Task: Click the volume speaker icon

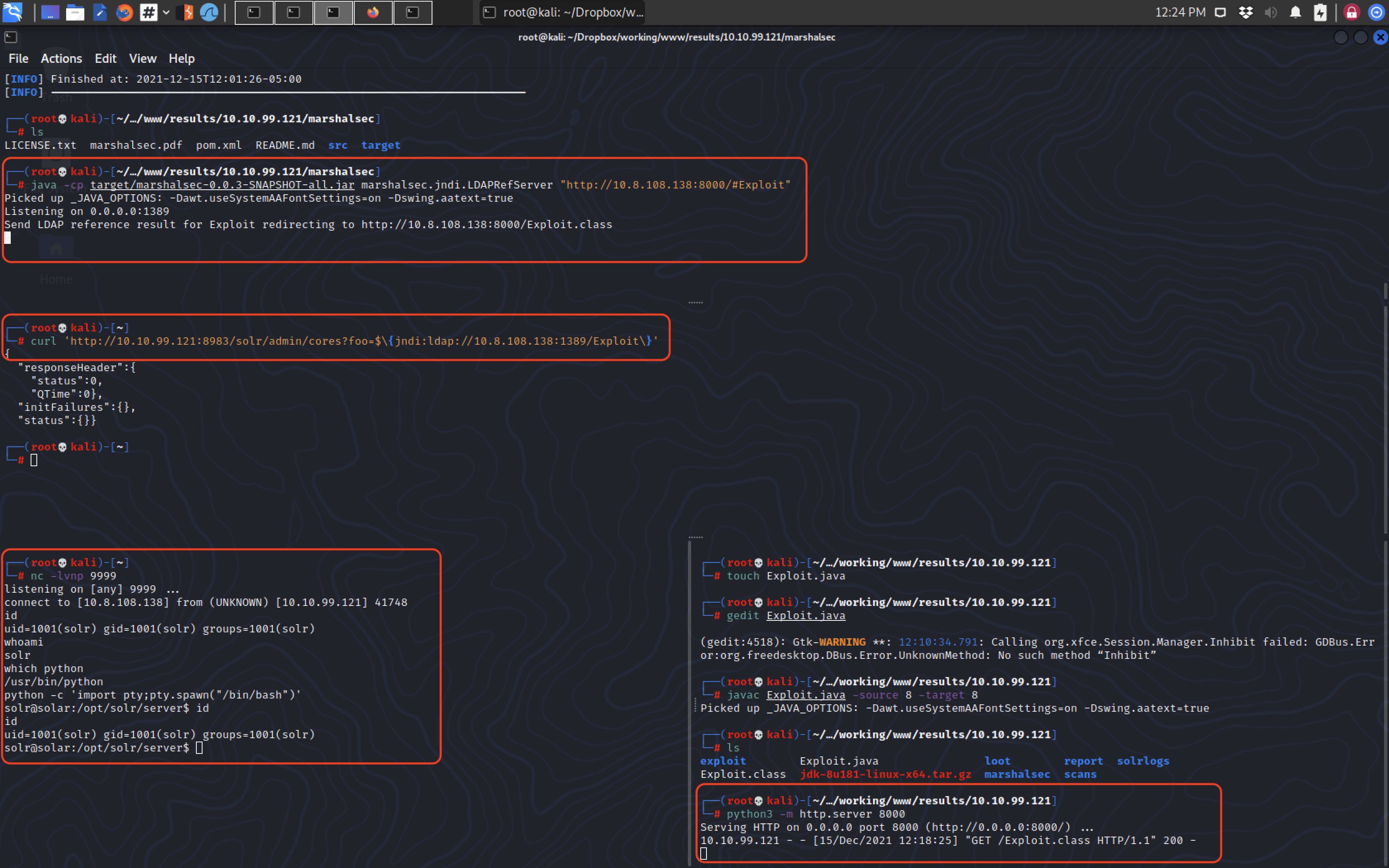Action: [x=1270, y=12]
